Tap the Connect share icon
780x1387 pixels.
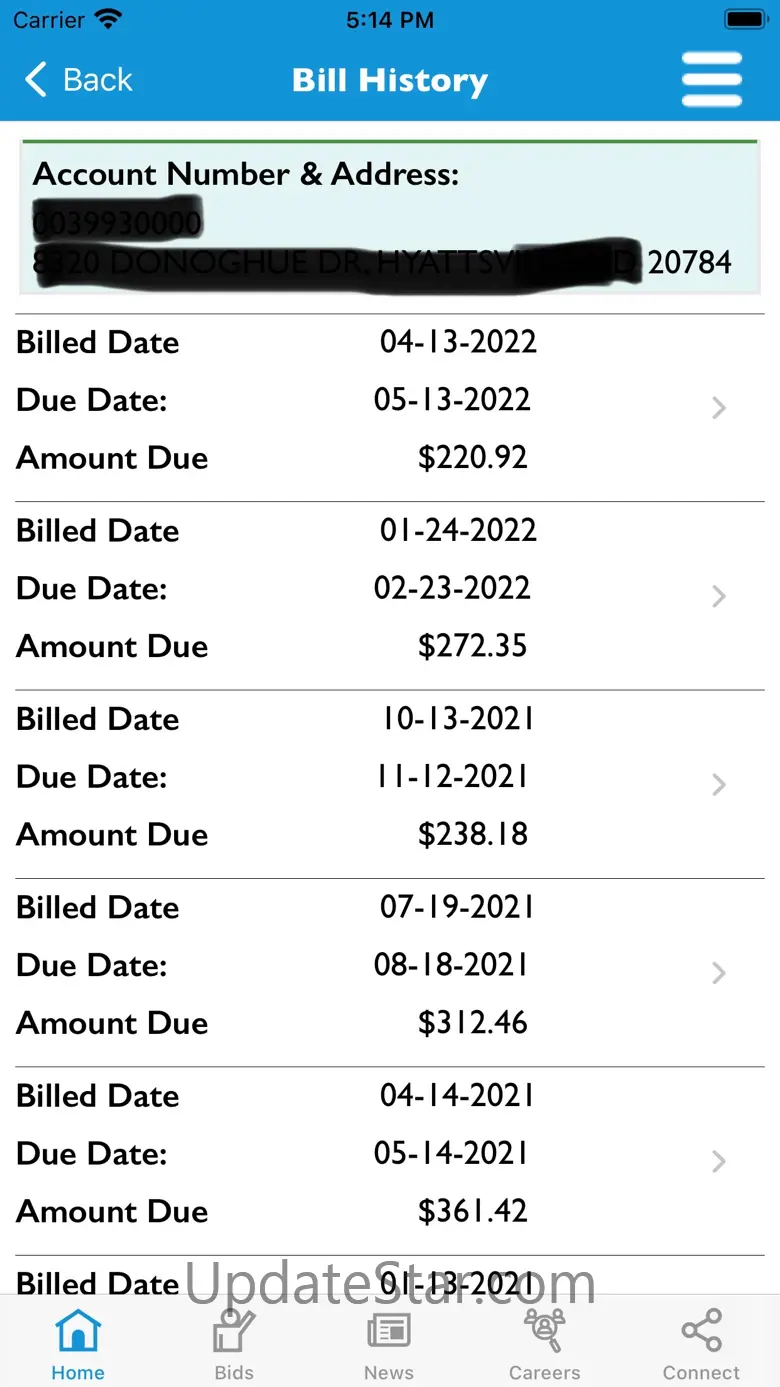[x=701, y=1331]
